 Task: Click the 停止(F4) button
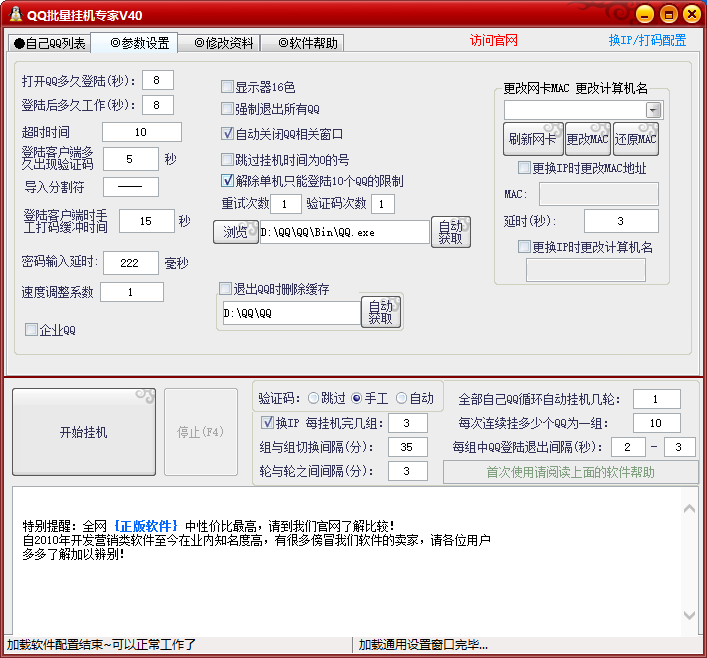tap(201, 432)
